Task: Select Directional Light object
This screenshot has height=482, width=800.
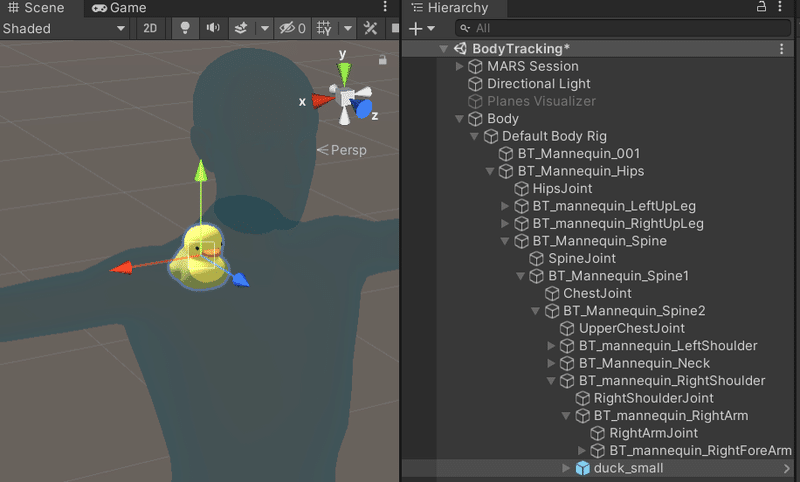Action: pos(539,84)
